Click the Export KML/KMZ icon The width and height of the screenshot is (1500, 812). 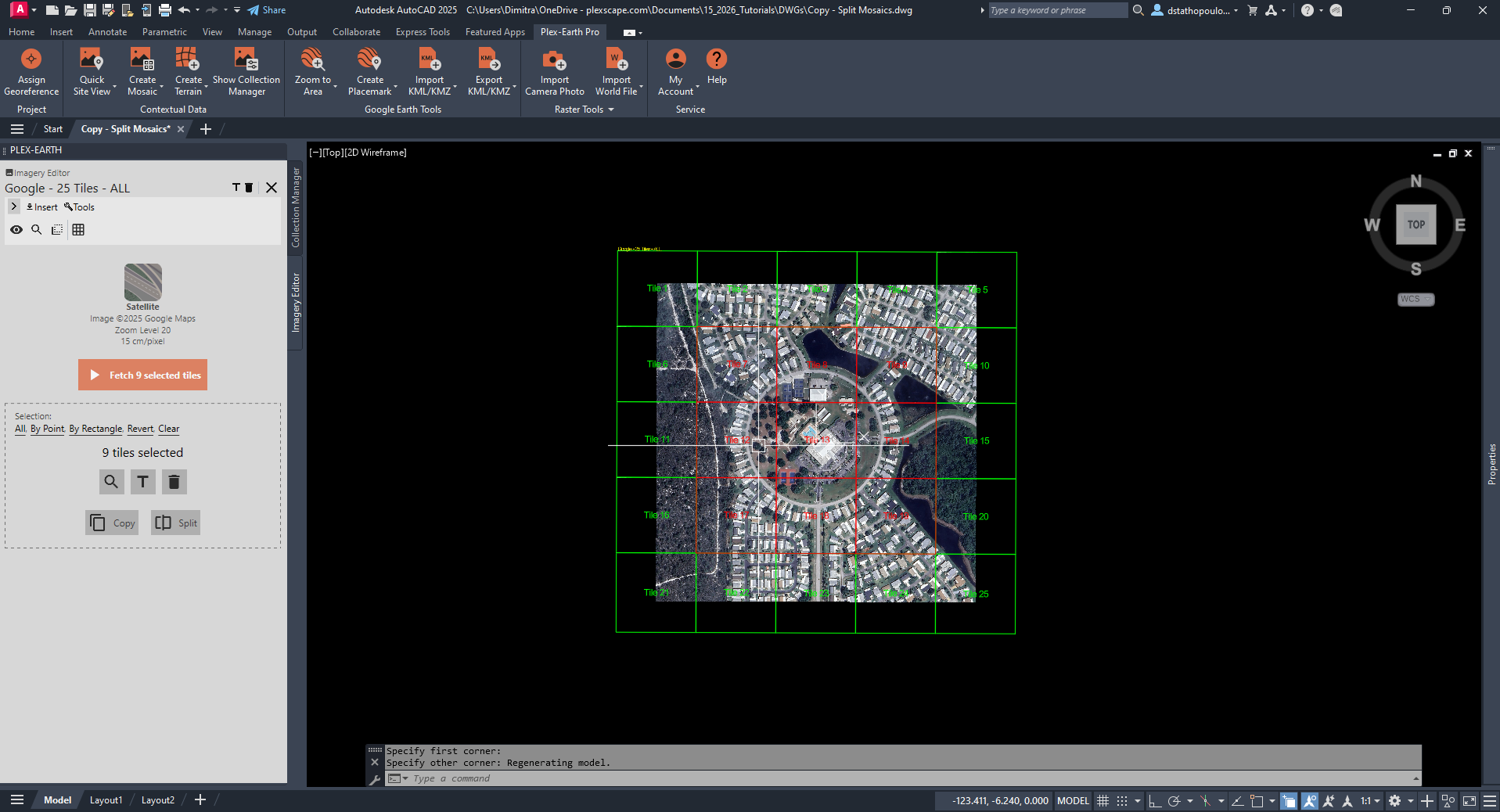pyautogui.click(x=489, y=59)
